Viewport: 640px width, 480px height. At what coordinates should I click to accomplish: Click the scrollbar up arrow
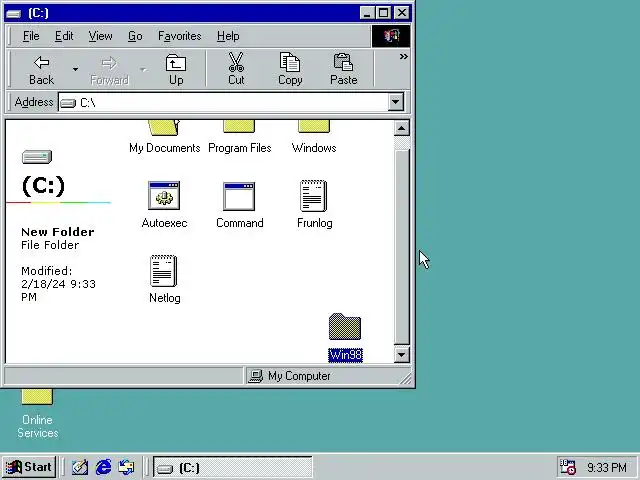[x=402, y=128]
